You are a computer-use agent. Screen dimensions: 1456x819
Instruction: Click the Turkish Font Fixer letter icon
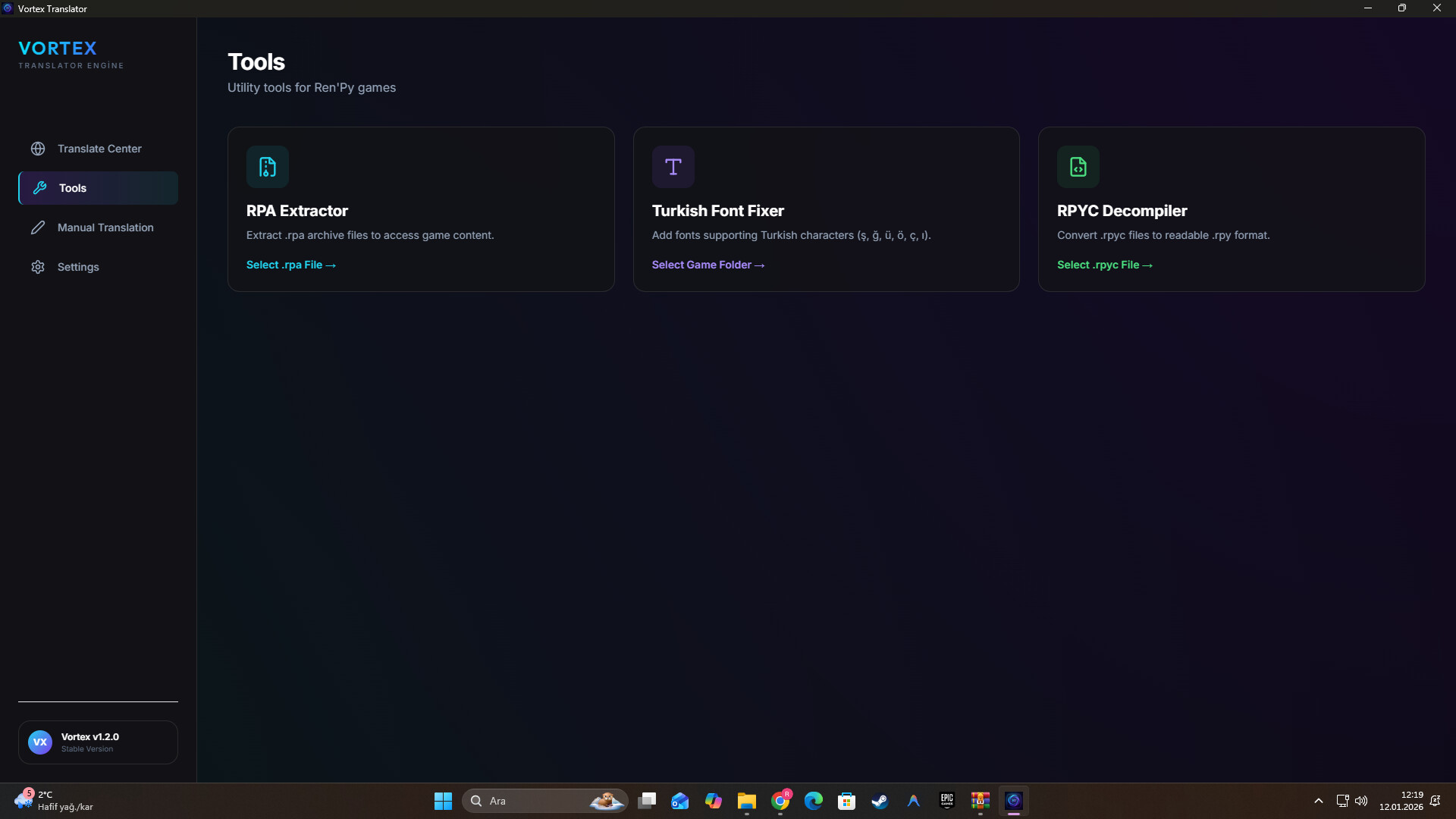[673, 166]
